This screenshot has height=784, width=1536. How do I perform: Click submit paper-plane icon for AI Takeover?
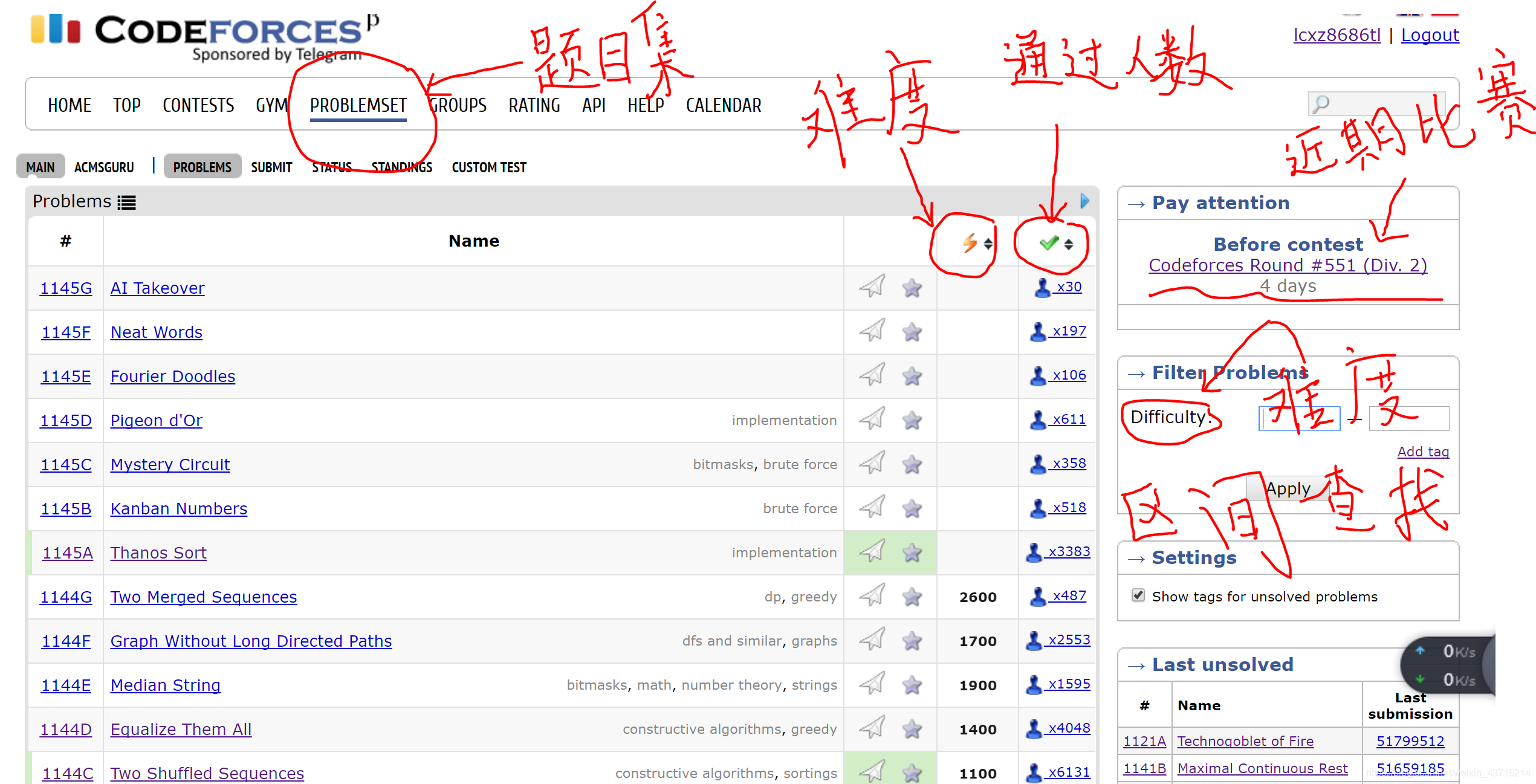click(872, 287)
